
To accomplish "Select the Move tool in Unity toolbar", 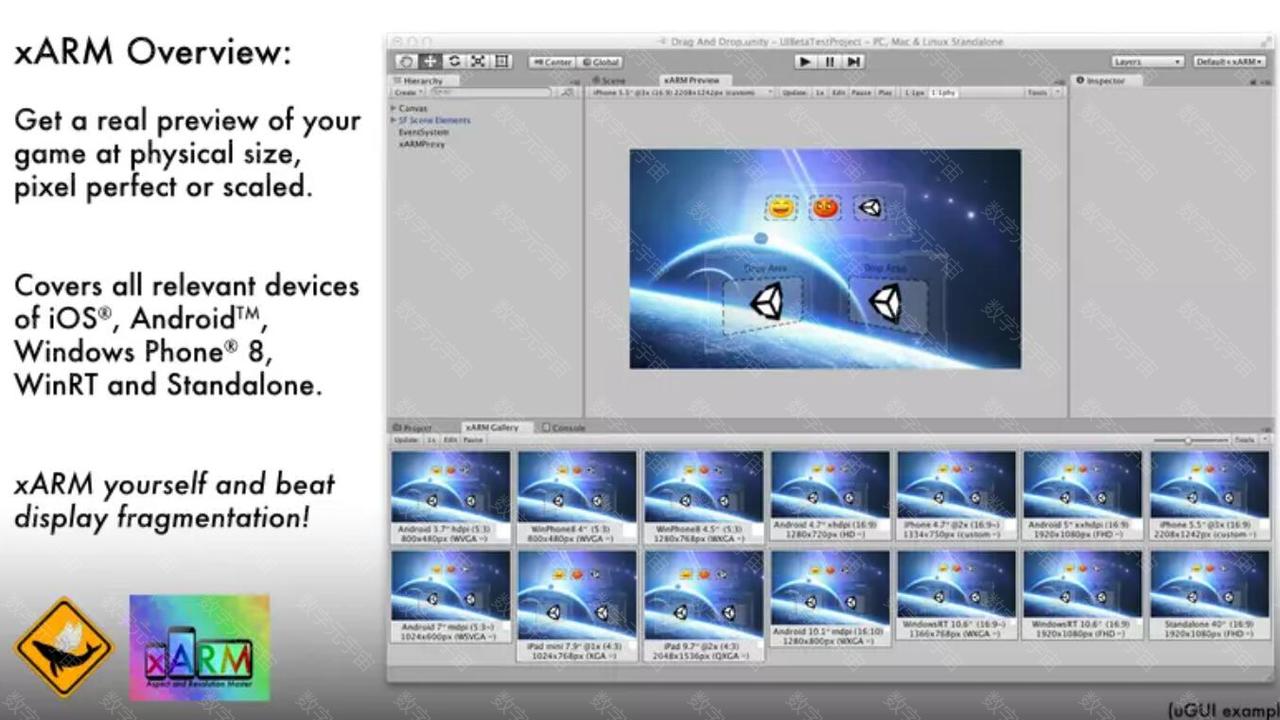I will [430, 61].
